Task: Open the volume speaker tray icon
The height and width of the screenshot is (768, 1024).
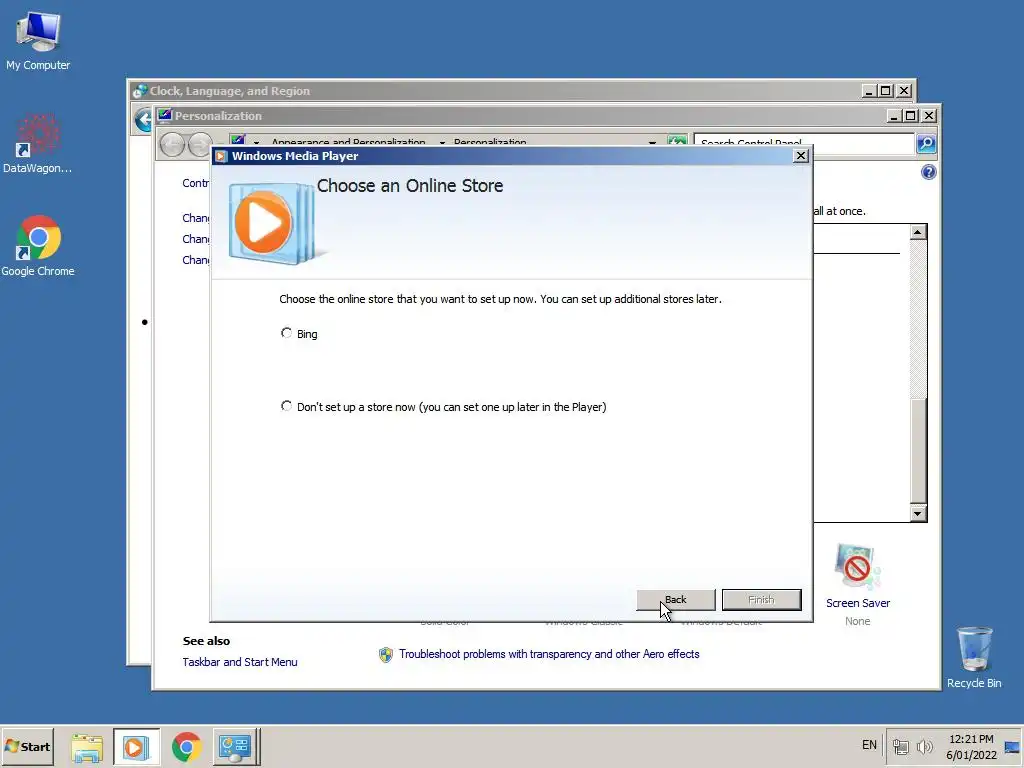Action: tap(925, 747)
